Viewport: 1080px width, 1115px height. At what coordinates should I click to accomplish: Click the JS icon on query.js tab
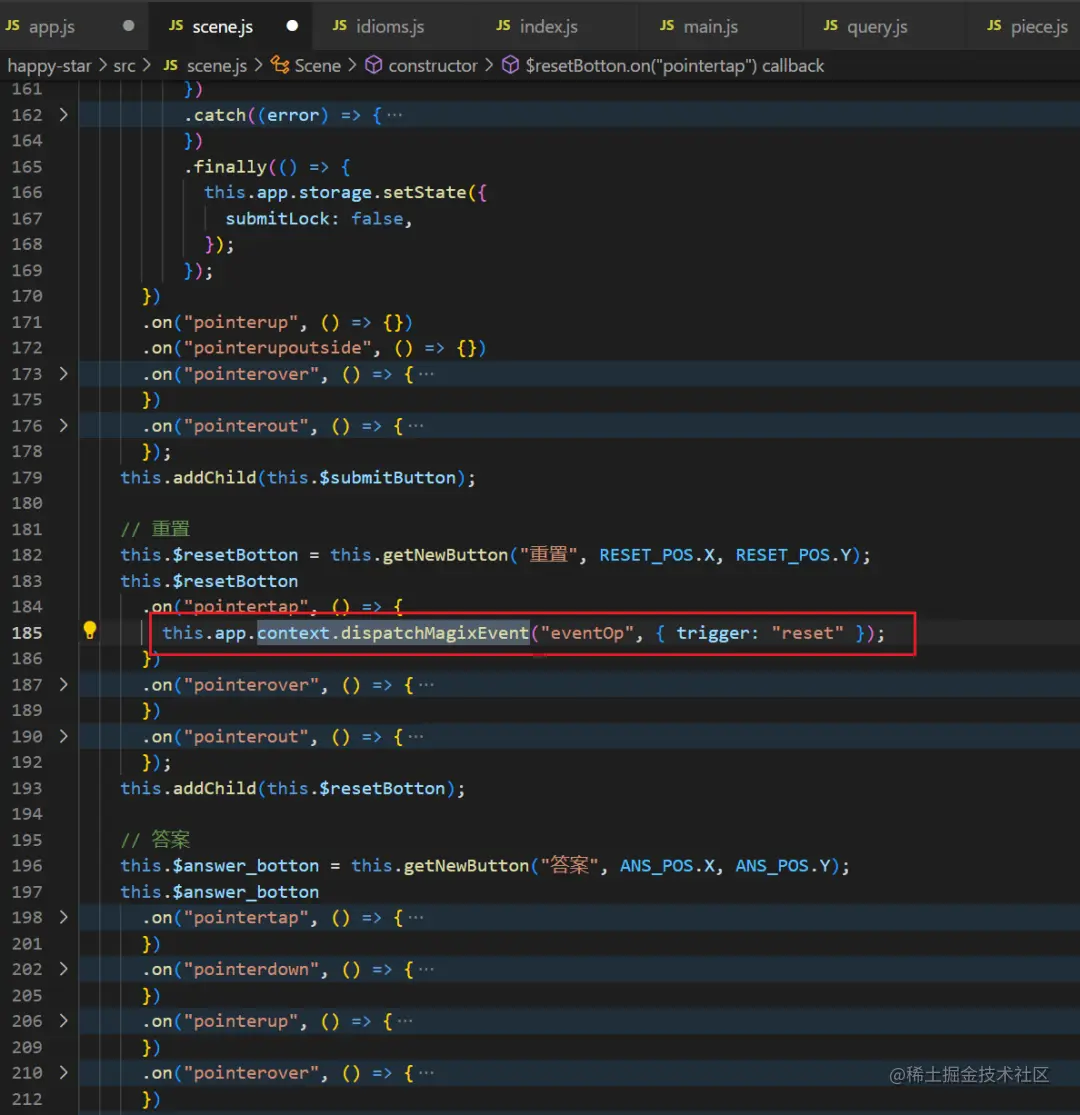point(830,26)
